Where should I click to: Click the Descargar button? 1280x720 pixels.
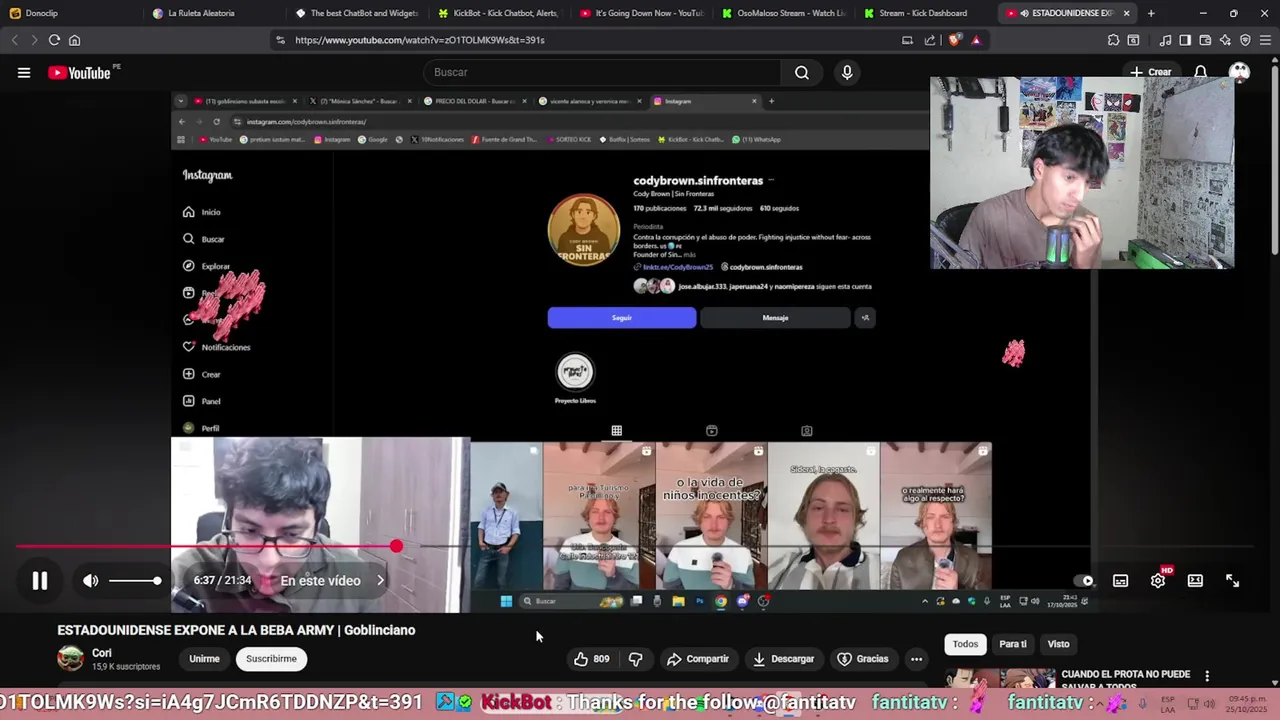(x=783, y=659)
